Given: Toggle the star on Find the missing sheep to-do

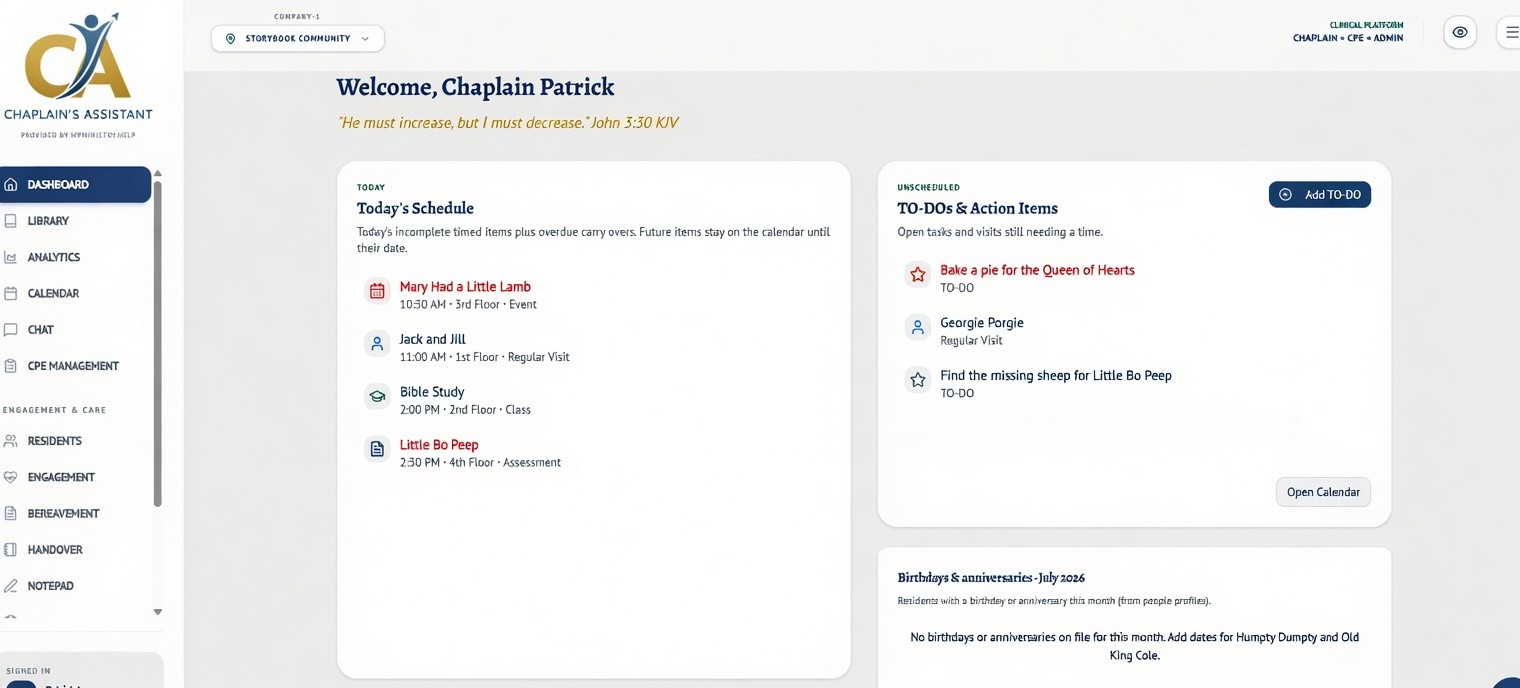Looking at the screenshot, I should coord(917,380).
